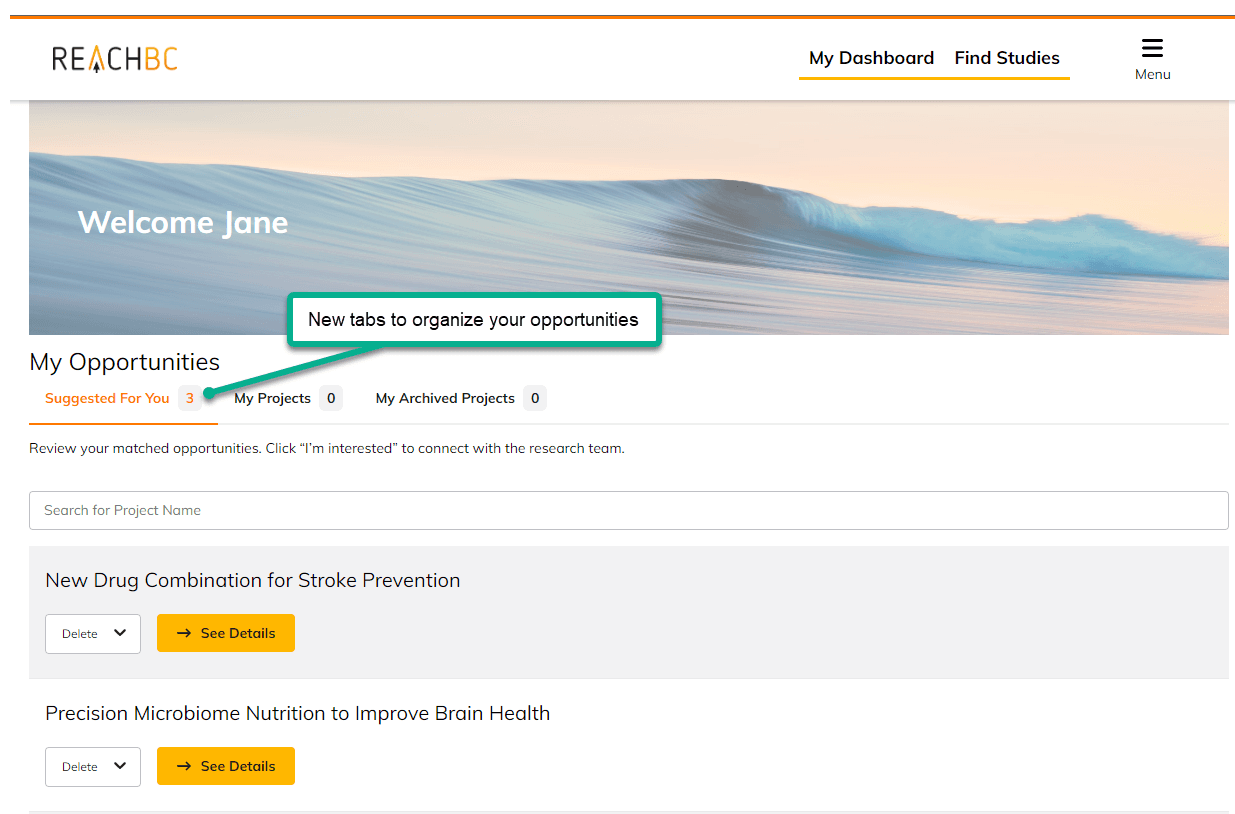Click the REACHBC logo
The width and height of the screenshot is (1235, 814).
tap(115, 59)
